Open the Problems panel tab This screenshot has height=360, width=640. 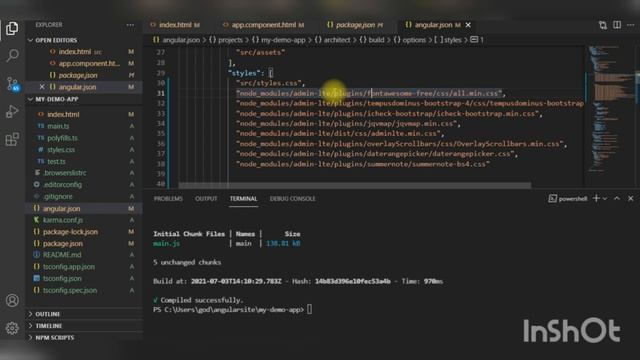[168, 198]
